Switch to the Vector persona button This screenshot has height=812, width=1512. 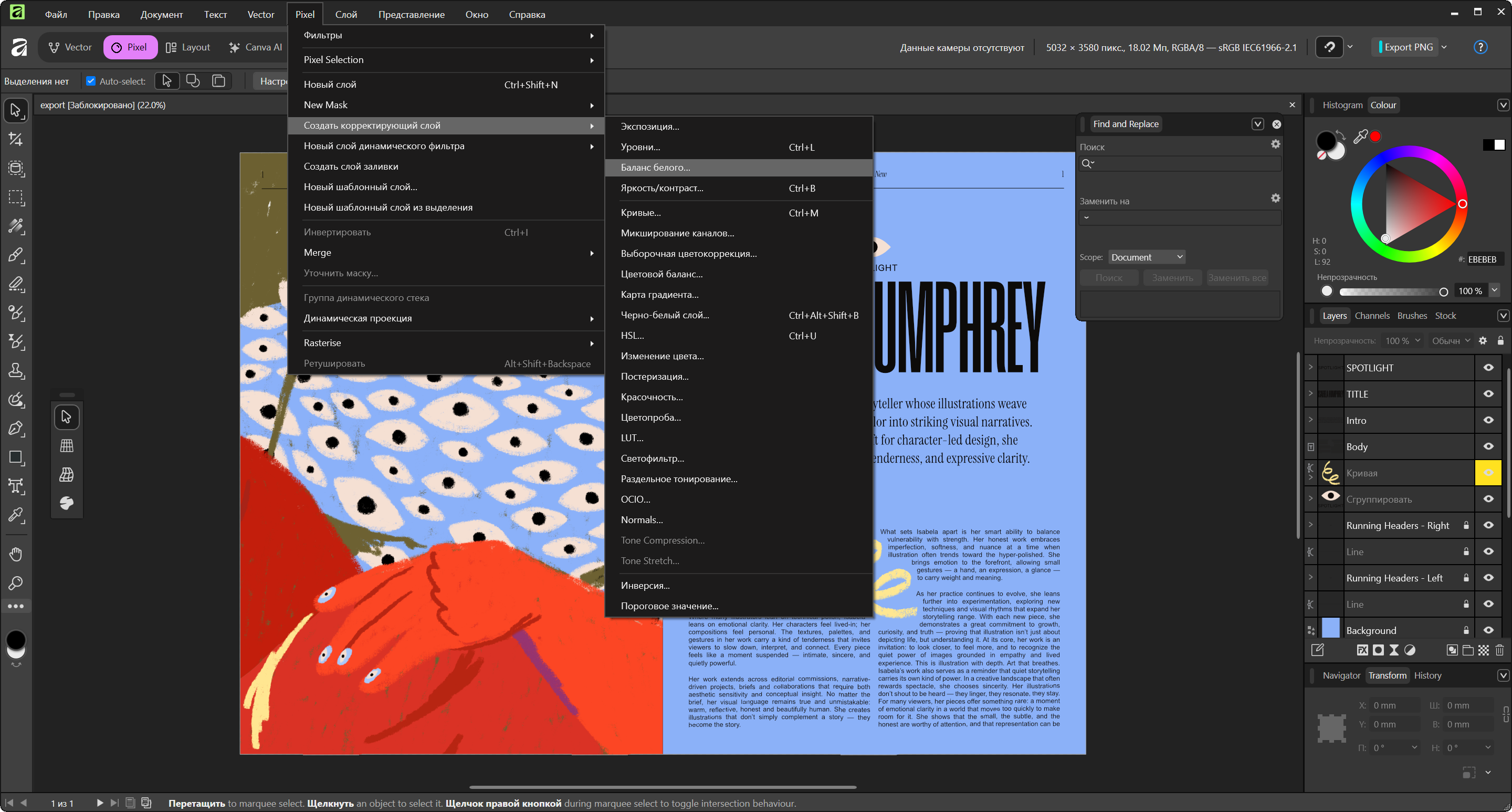(x=70, y=47)
